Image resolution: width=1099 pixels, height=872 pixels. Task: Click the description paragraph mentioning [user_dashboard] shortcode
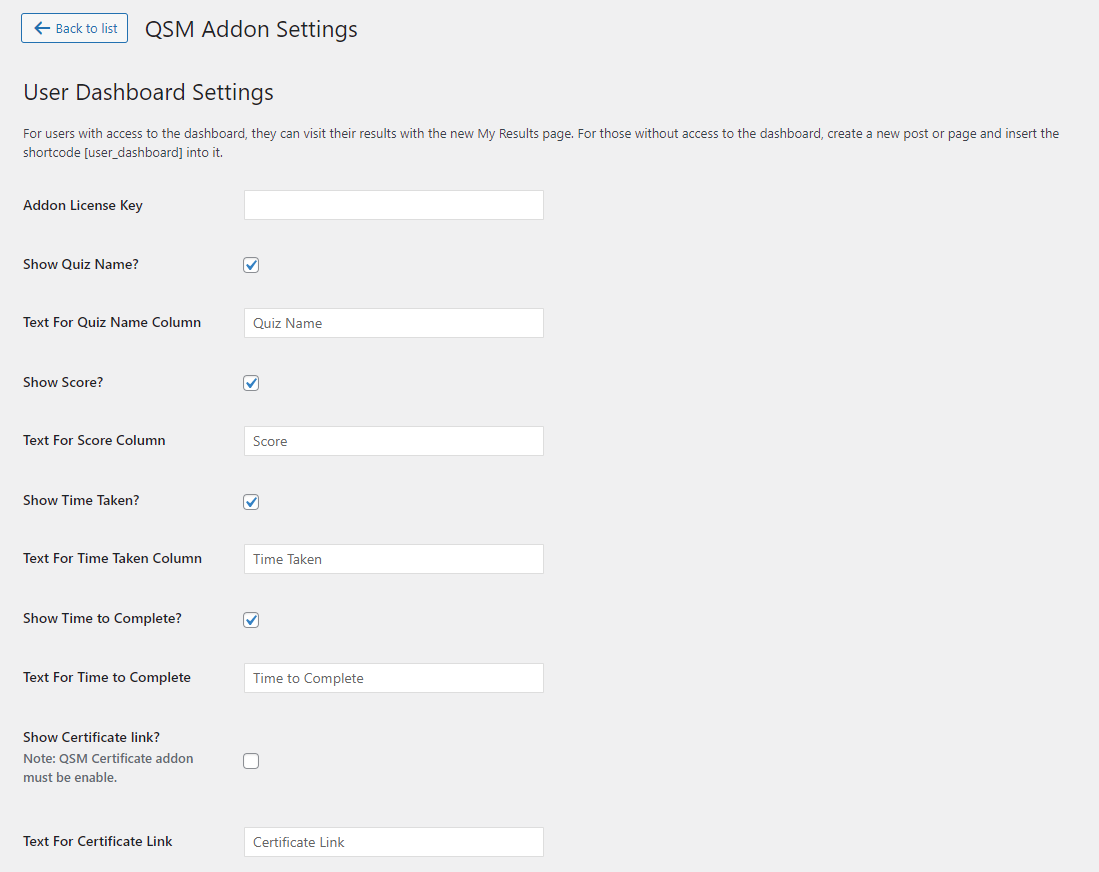pyautogui.click(x=541, y=143)
